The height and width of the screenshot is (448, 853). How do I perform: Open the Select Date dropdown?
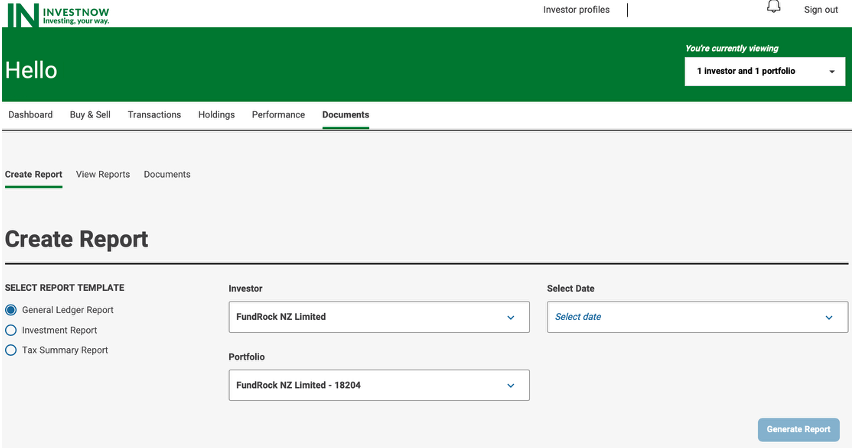tap(697, 317)
